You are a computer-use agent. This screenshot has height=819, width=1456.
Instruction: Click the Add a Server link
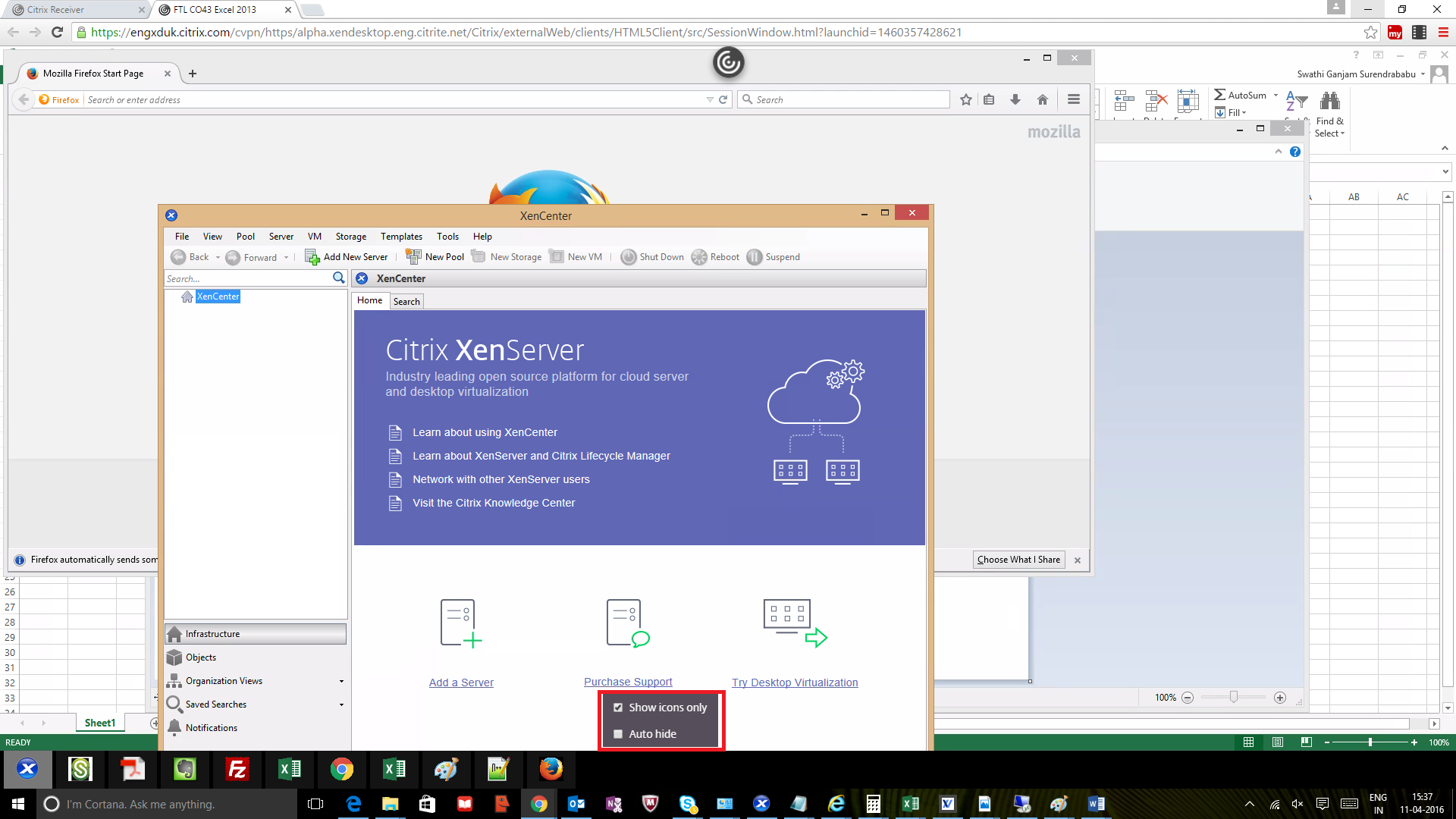point(461,682)
